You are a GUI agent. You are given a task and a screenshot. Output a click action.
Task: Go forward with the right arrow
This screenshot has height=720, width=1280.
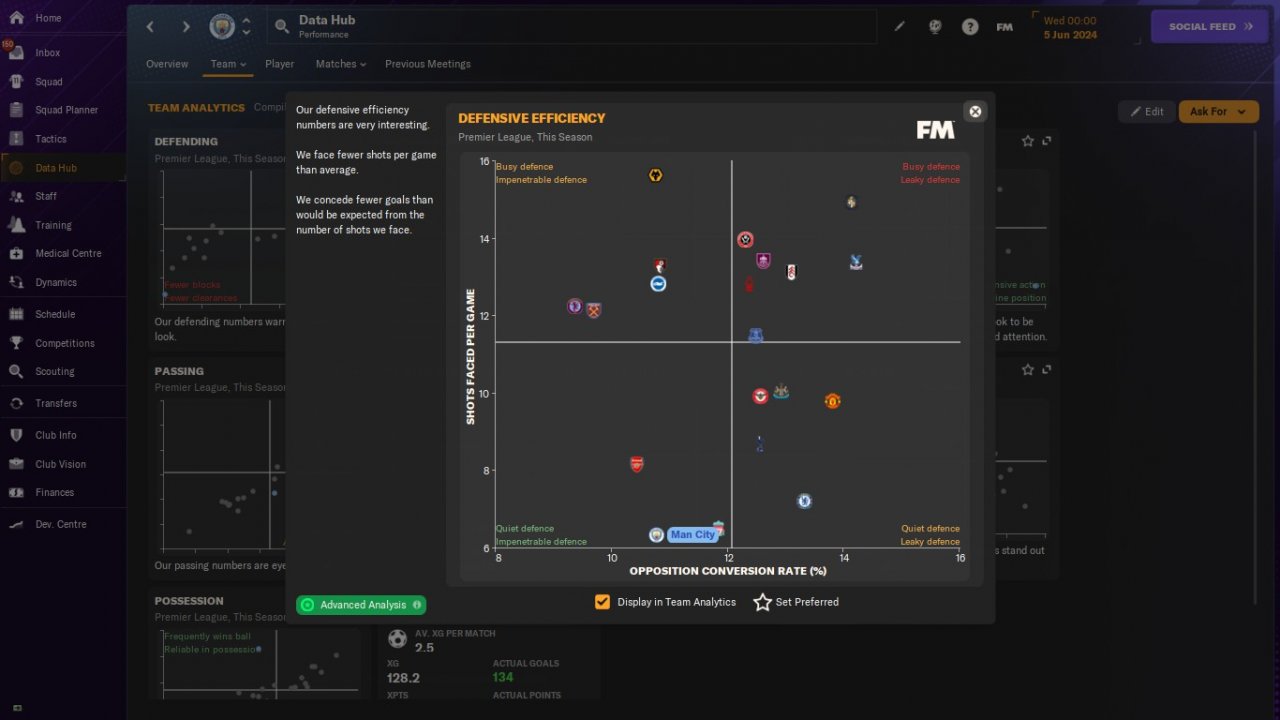click(186, 27)
